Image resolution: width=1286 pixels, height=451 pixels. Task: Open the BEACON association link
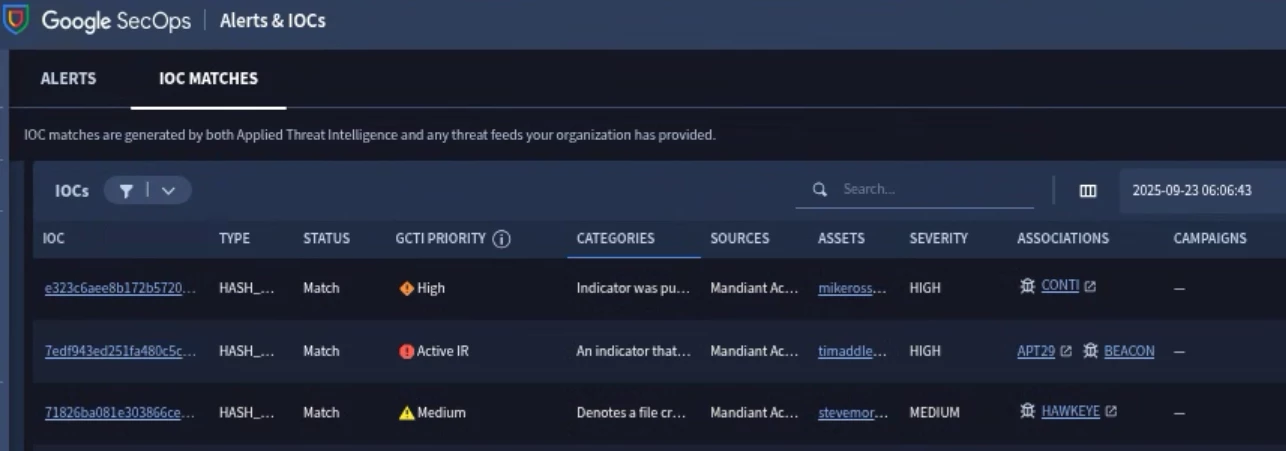click(1129, 351)
